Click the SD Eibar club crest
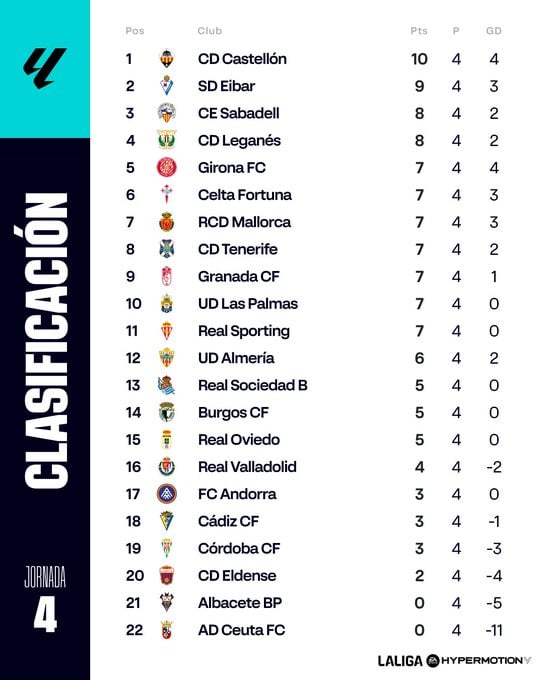This screenshot has width=544, height=680. [x=167, y=86]
